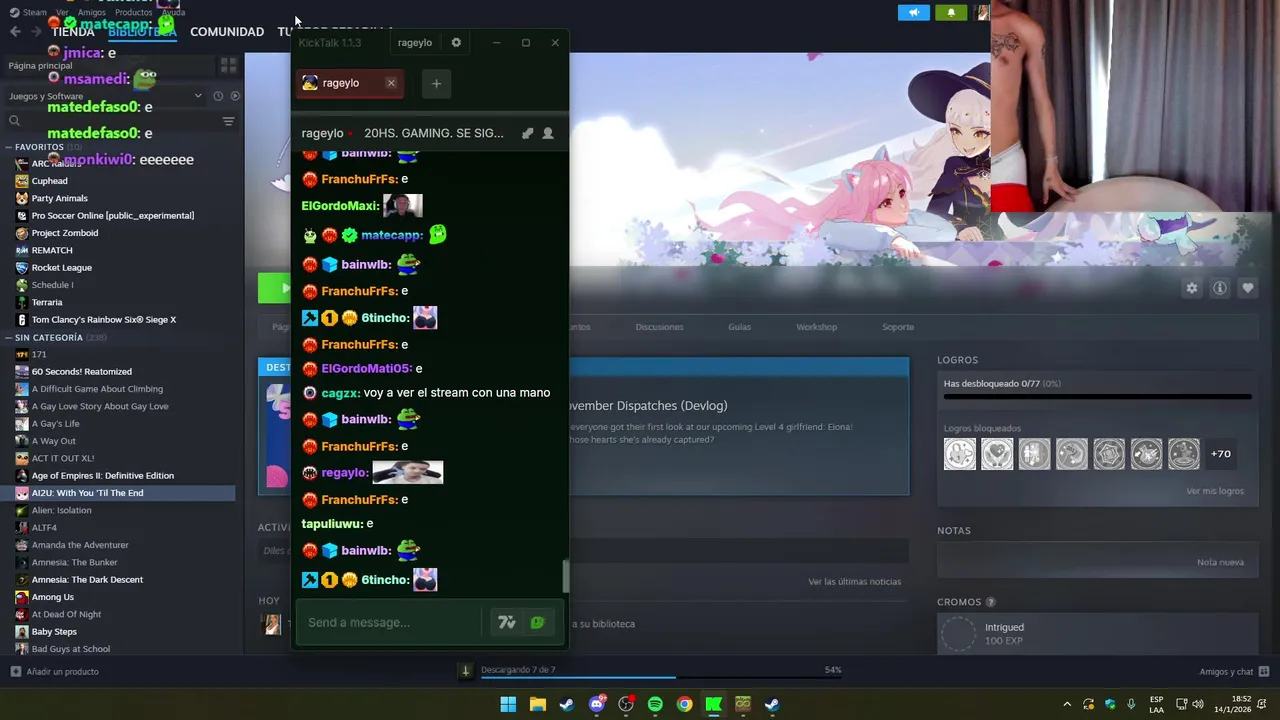Screen dimensions: 1280x720
Task: Open the 'Juegos y Software' filter dropdown
Action: (x=105, y=96)
